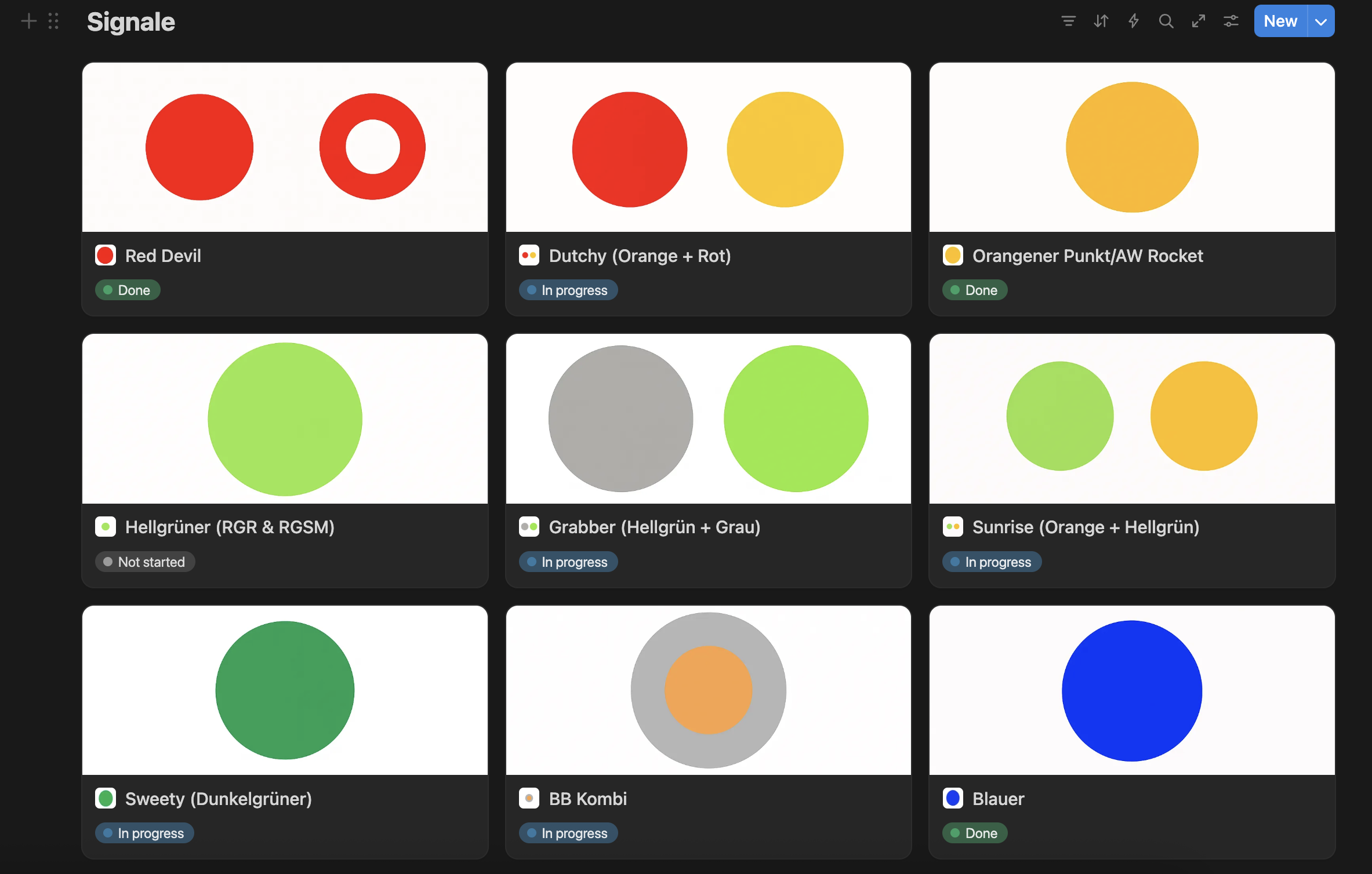This screenshot has width=1372, height=874.
Task: Open Grabber card cover image
Action: coord(708,418)
